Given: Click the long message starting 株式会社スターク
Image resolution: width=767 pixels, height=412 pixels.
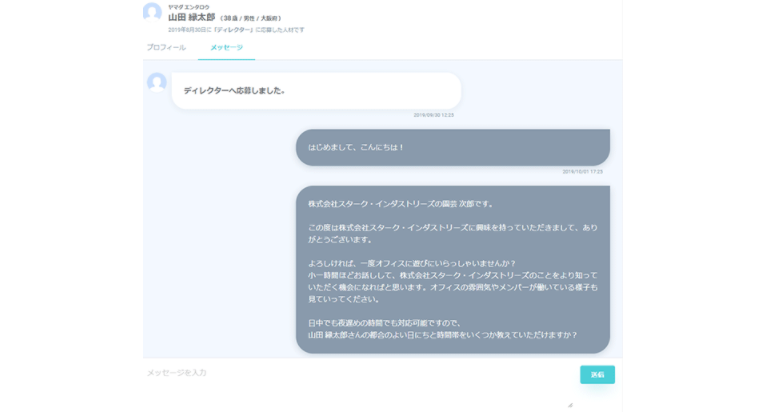Looking at the screenshot, I should pyautogui.click(x=452, y=270).
